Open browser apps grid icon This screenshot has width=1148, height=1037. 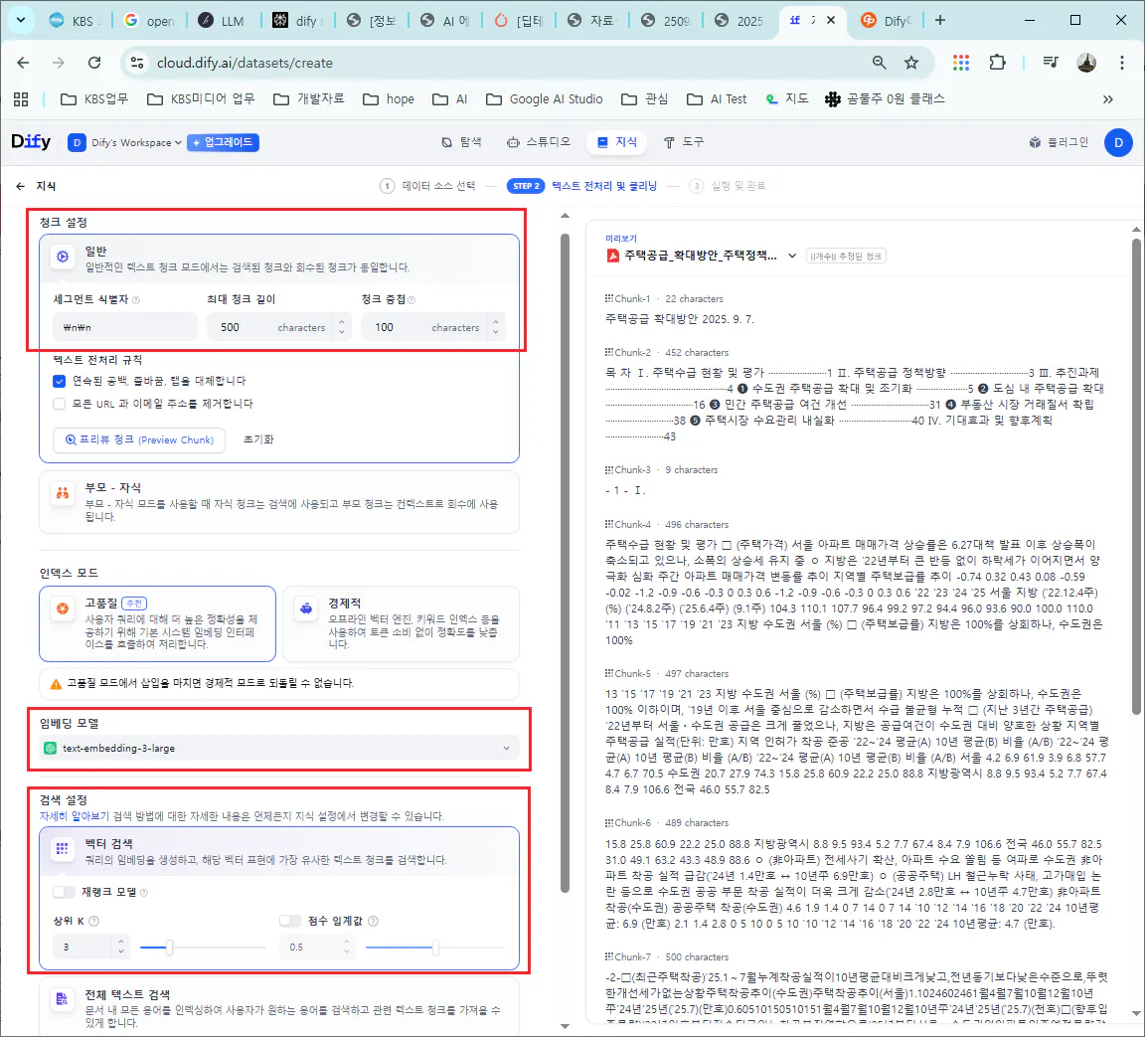click(21, 98)
